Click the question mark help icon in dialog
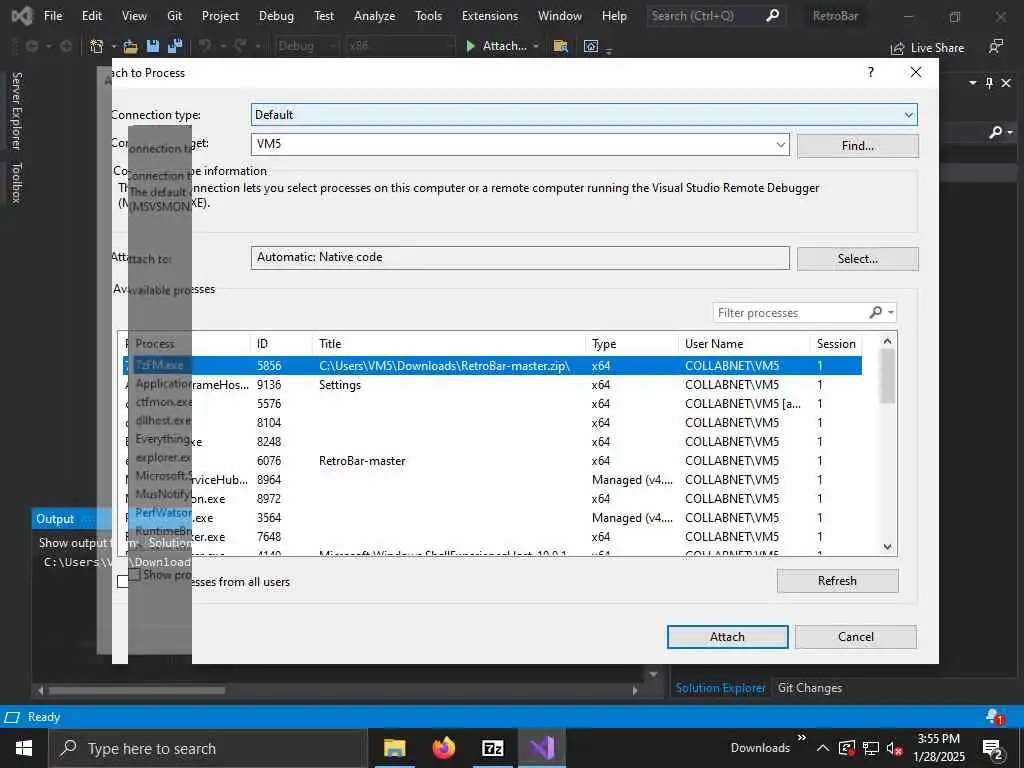The image size is (1024, 768). click(871, 72)
